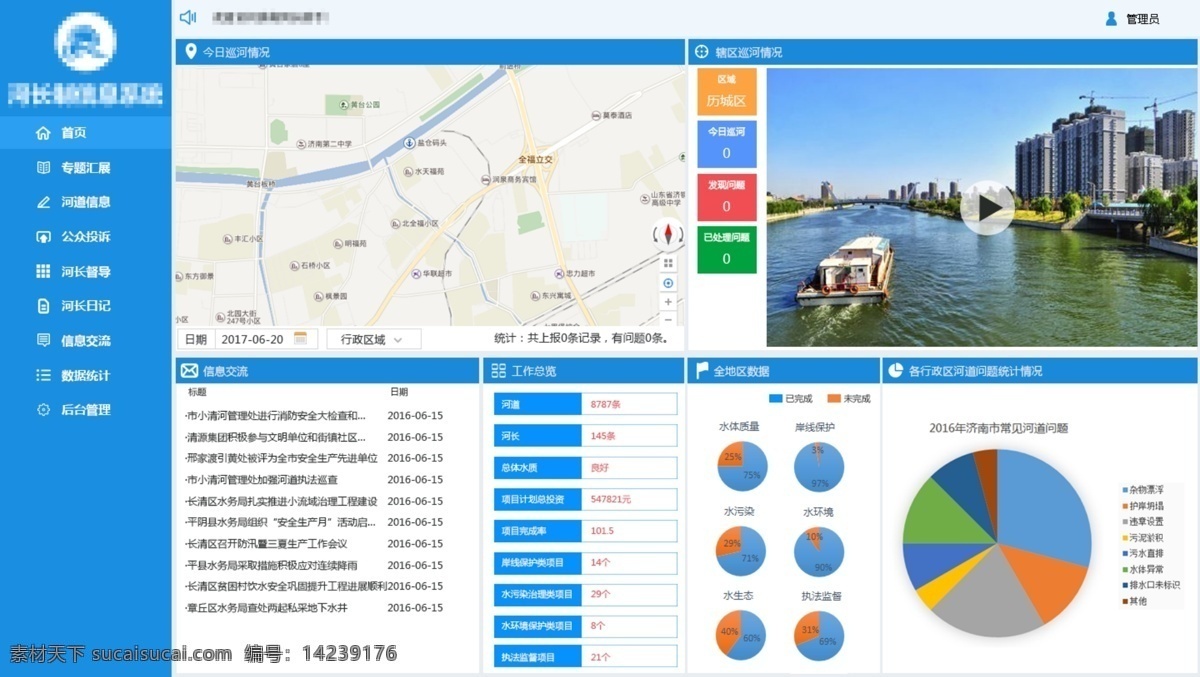
Task: Click the gear icon next to 后台管理
Action: tap(43, 410)
